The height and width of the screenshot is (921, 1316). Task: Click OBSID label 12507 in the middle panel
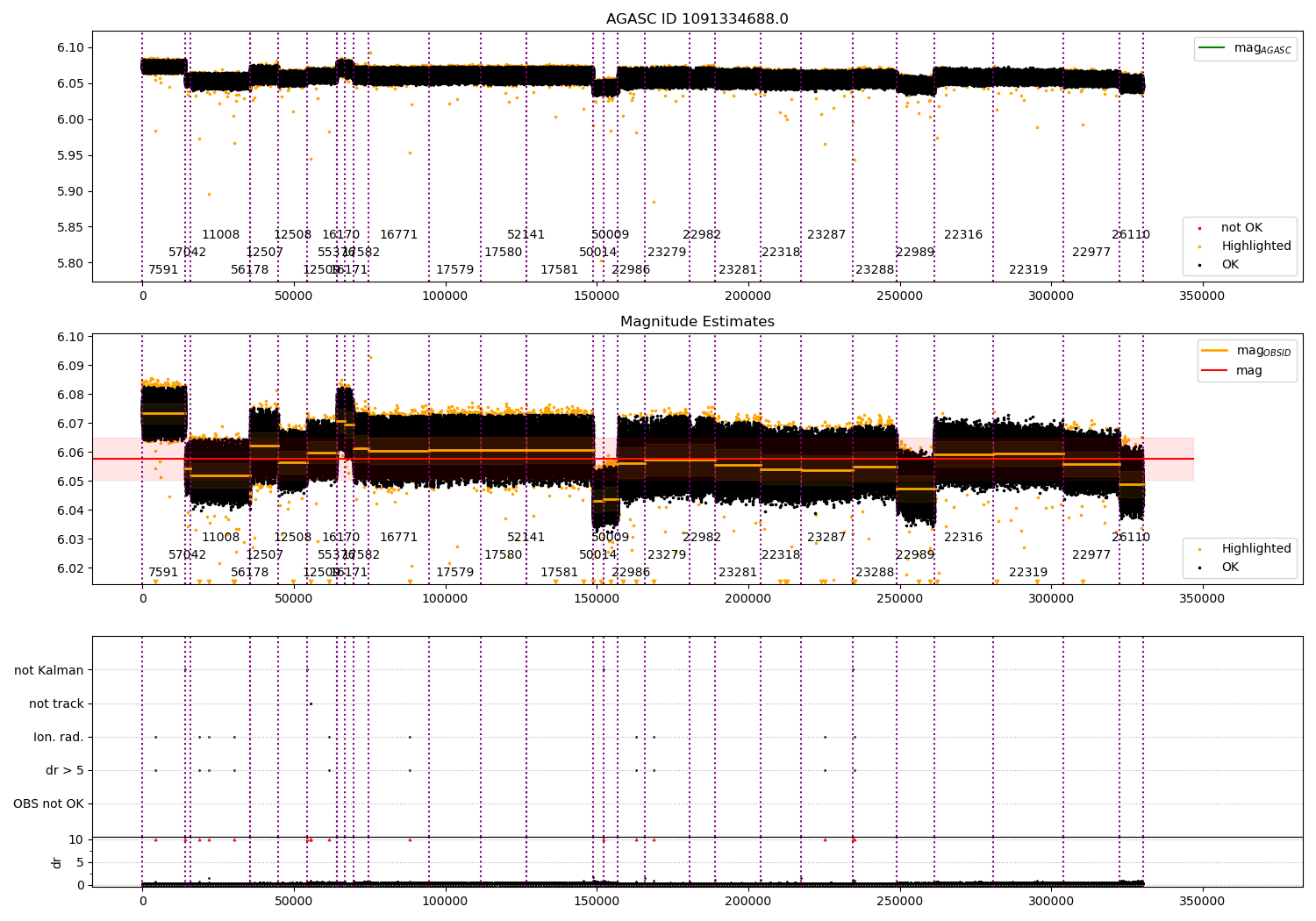coord(265,555)
